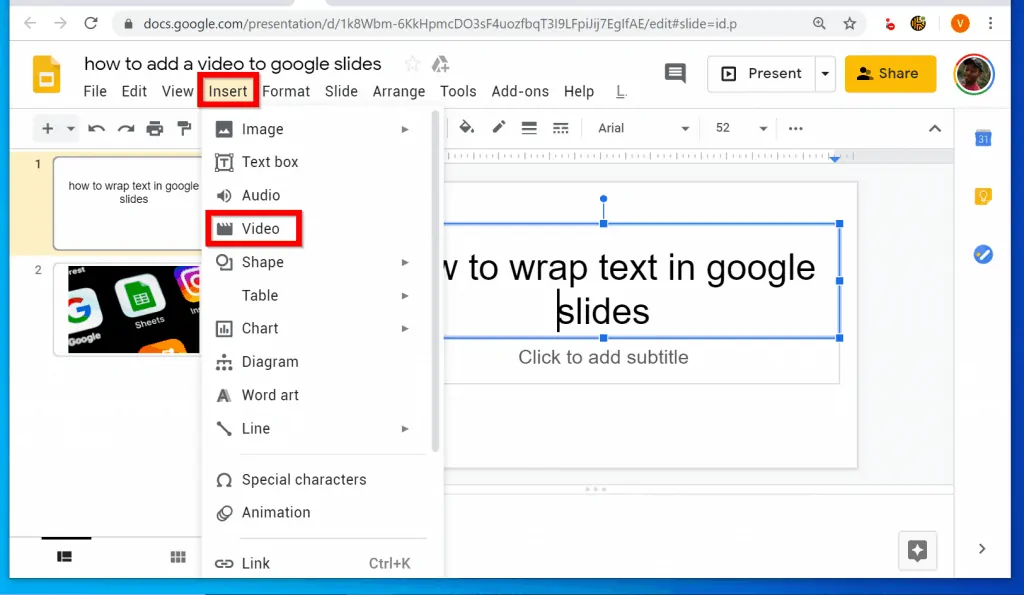
Task: Click the Share button
Action: [889, 73]
